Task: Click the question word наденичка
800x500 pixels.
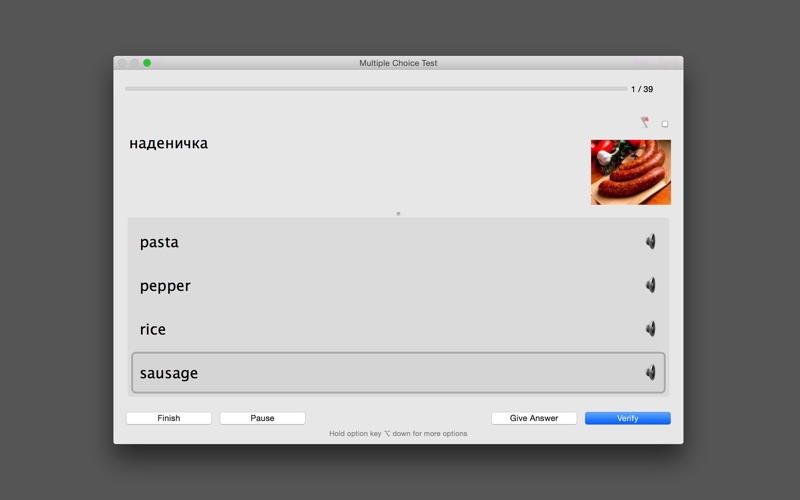Action: tap(168, 143)
